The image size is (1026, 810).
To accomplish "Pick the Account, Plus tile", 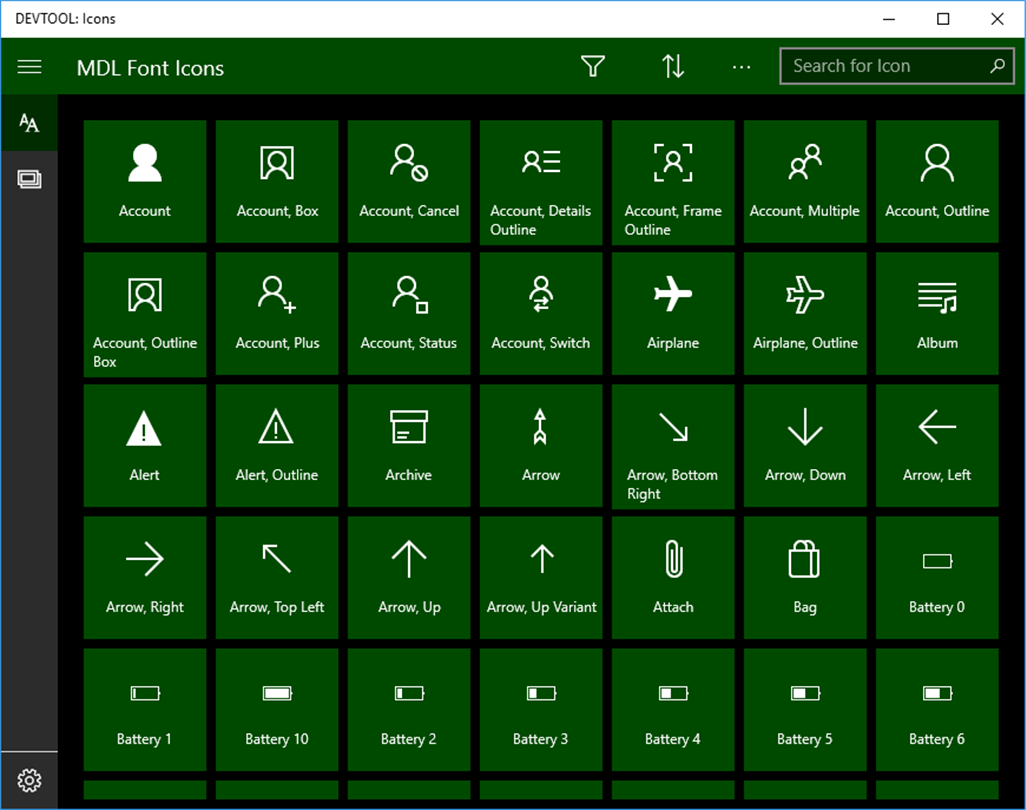I will pos(277,313).
